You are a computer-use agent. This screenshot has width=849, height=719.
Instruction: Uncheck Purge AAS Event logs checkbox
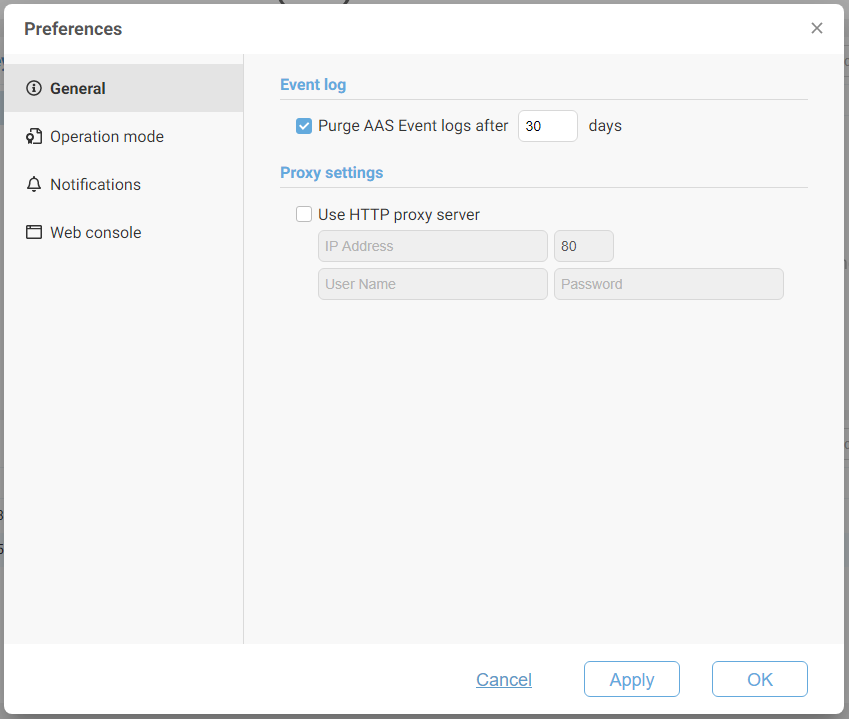pyautogui.click(x=304, y=126)
